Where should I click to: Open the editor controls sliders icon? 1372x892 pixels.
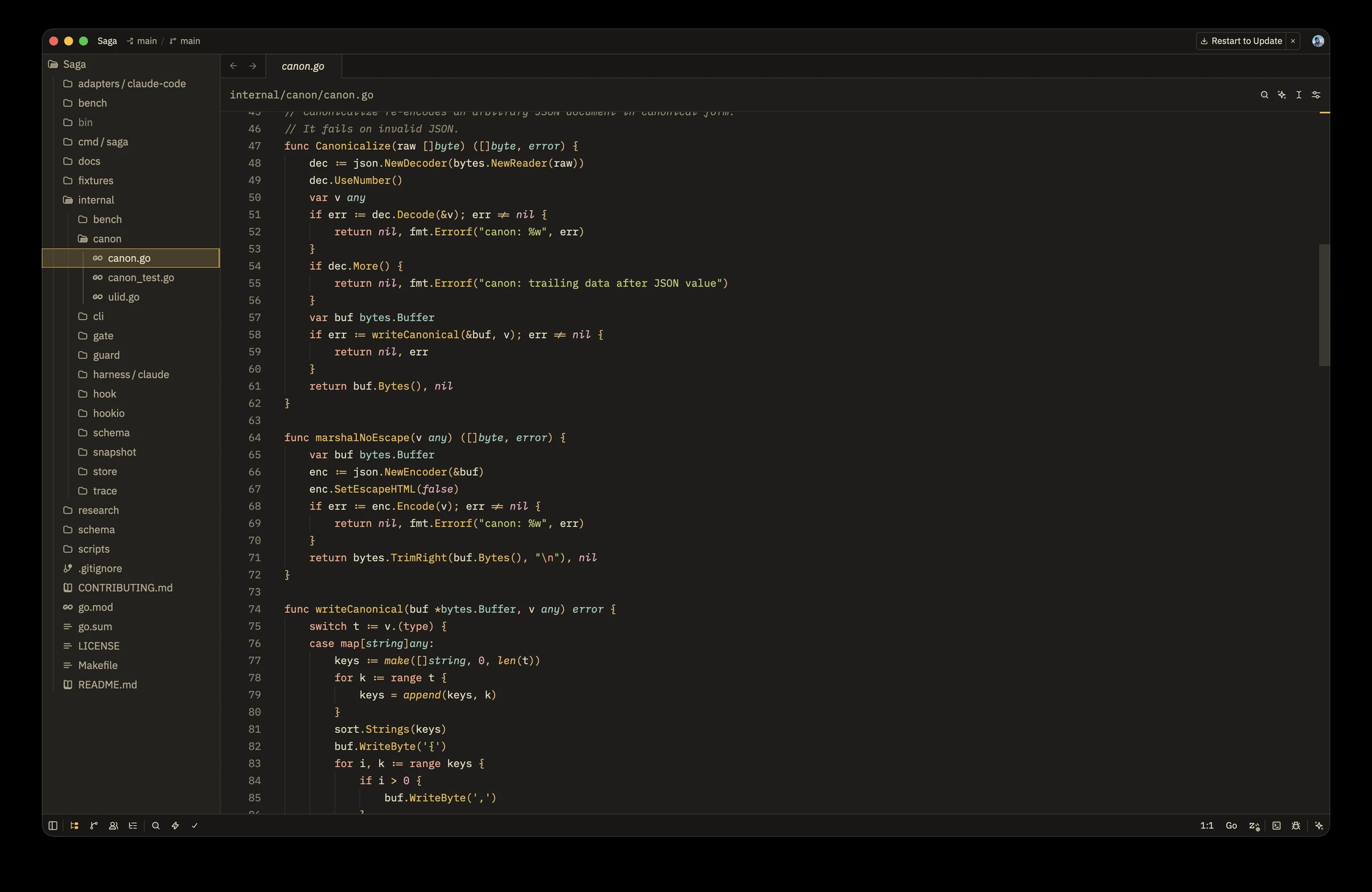1316,94
